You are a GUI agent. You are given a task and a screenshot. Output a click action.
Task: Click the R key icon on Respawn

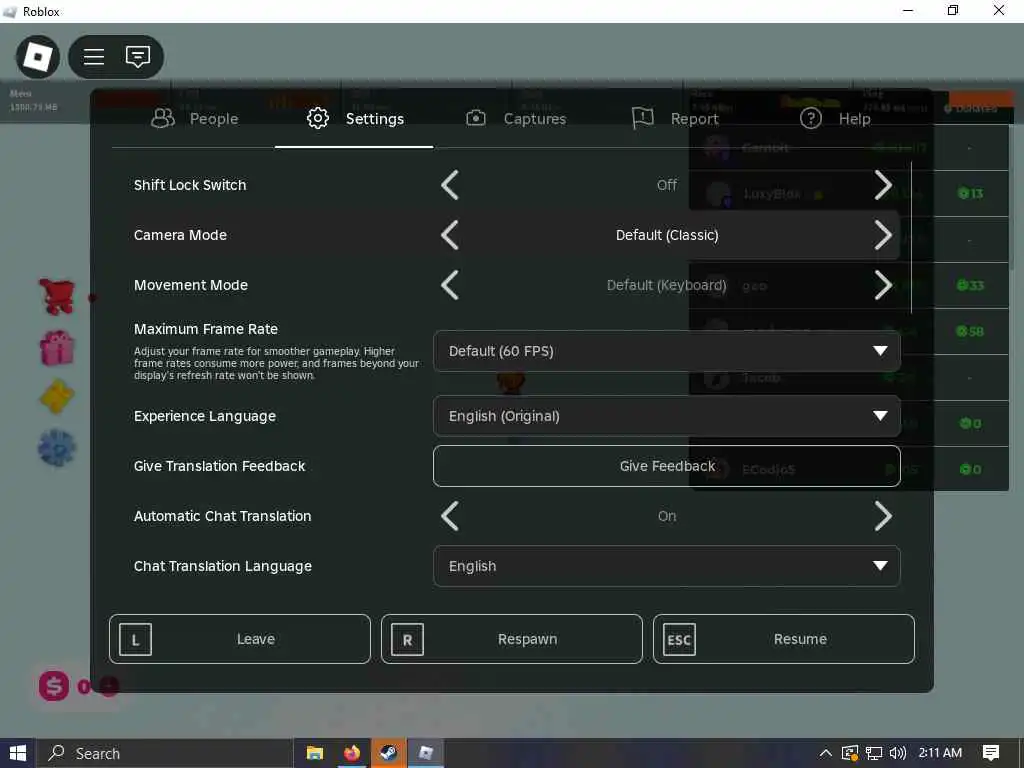click(x=408, y=639)
